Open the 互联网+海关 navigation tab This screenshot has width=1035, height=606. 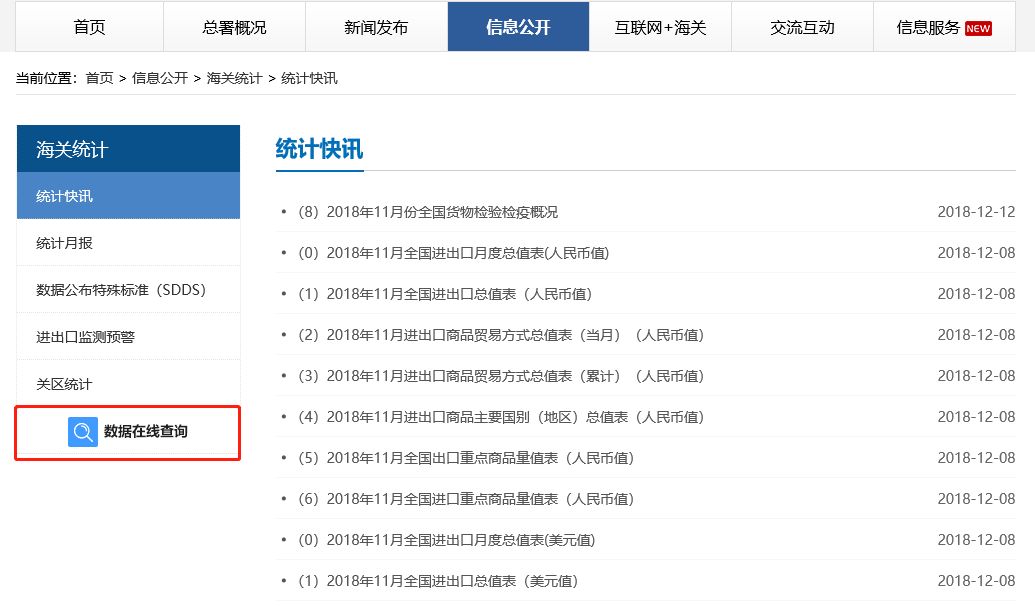coord(660,28)
